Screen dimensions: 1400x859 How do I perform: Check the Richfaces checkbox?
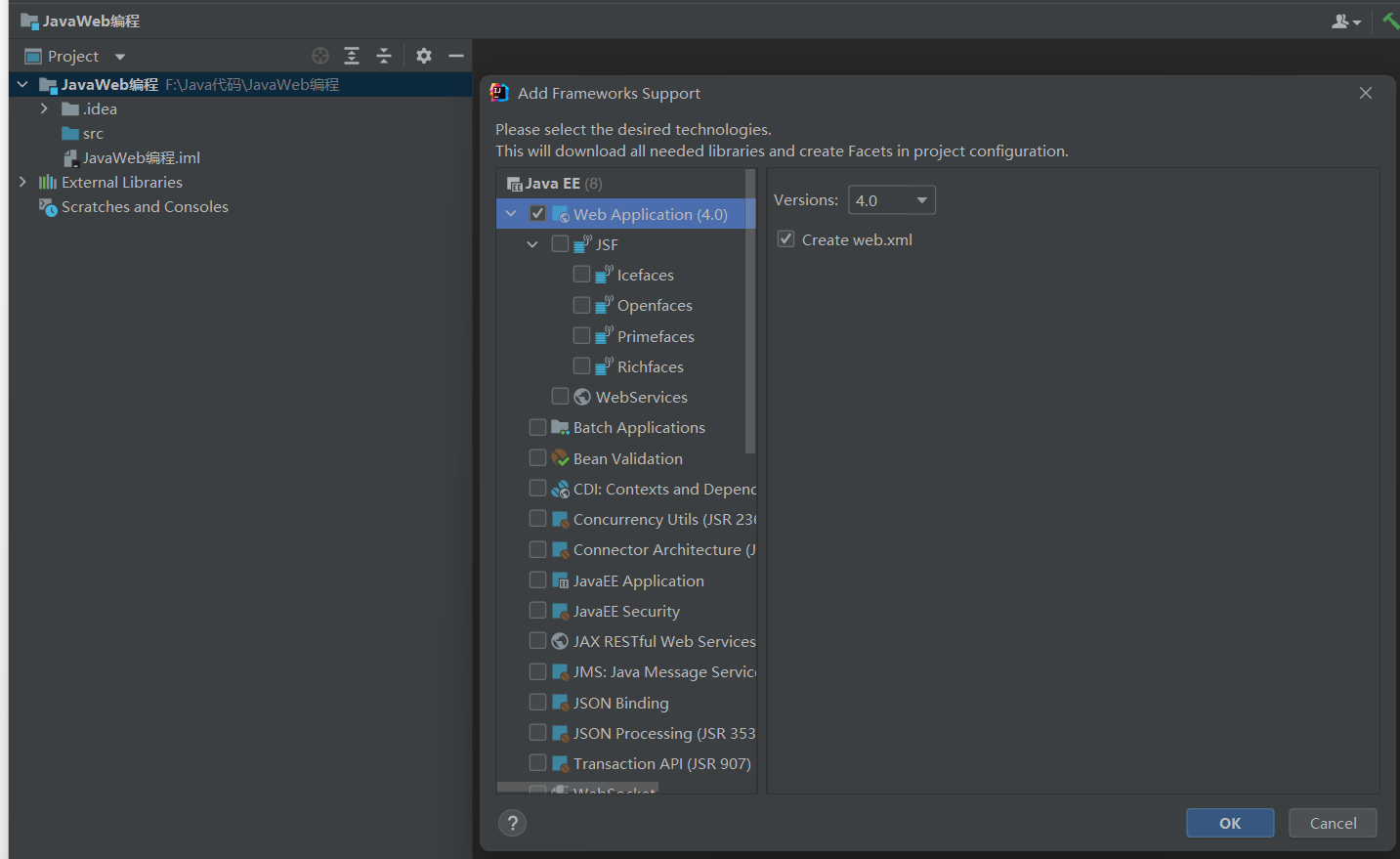[x=581, y=365]
